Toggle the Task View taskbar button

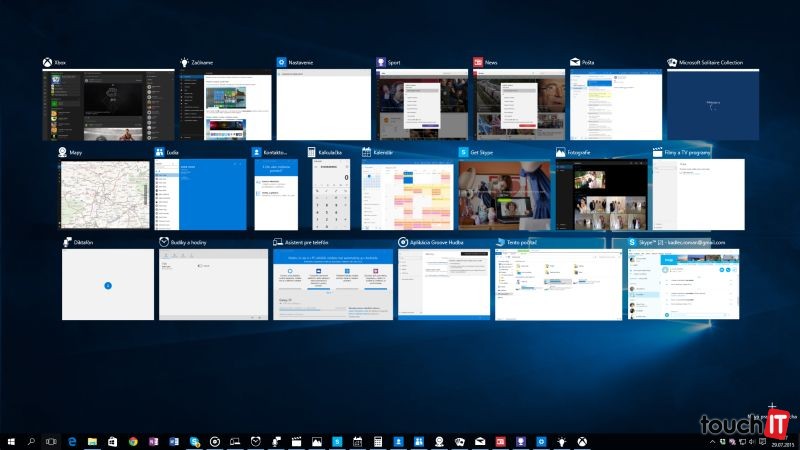[51, 441]
